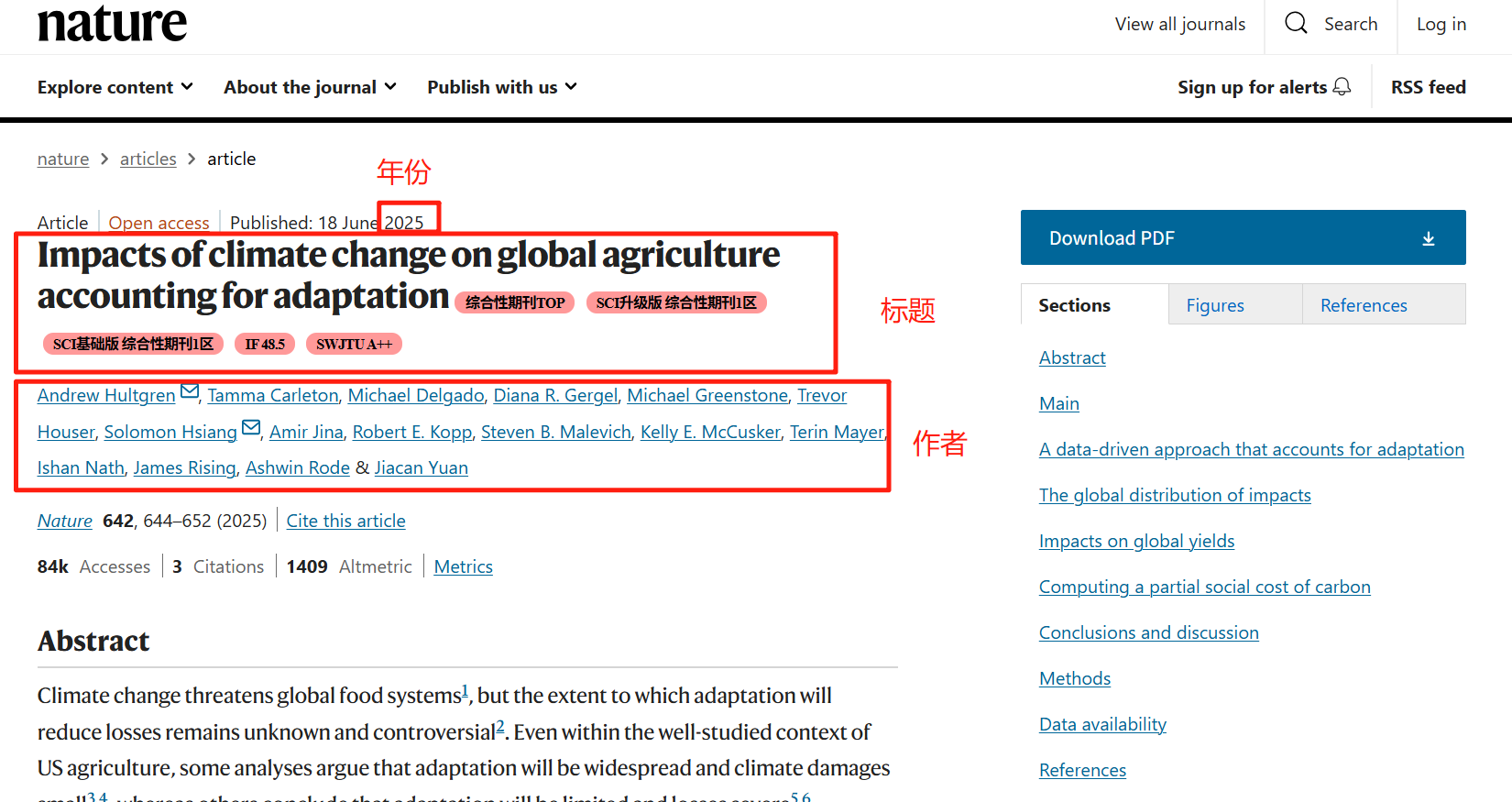This screenshot has width=1512, height=802.
Task: Open the Metrics link
Action: pos(463,566)
